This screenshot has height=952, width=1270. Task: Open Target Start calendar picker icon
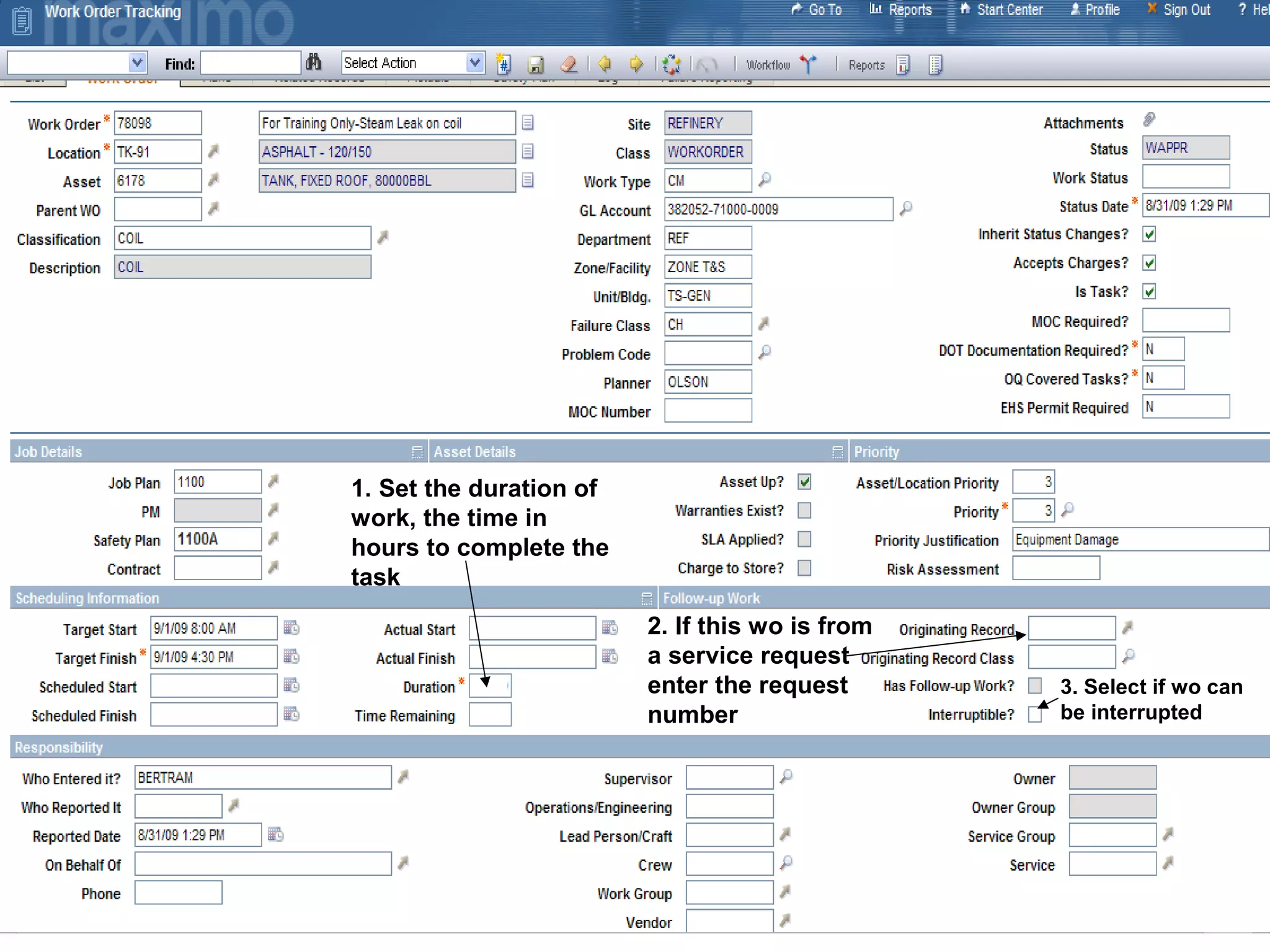point(291,628)
